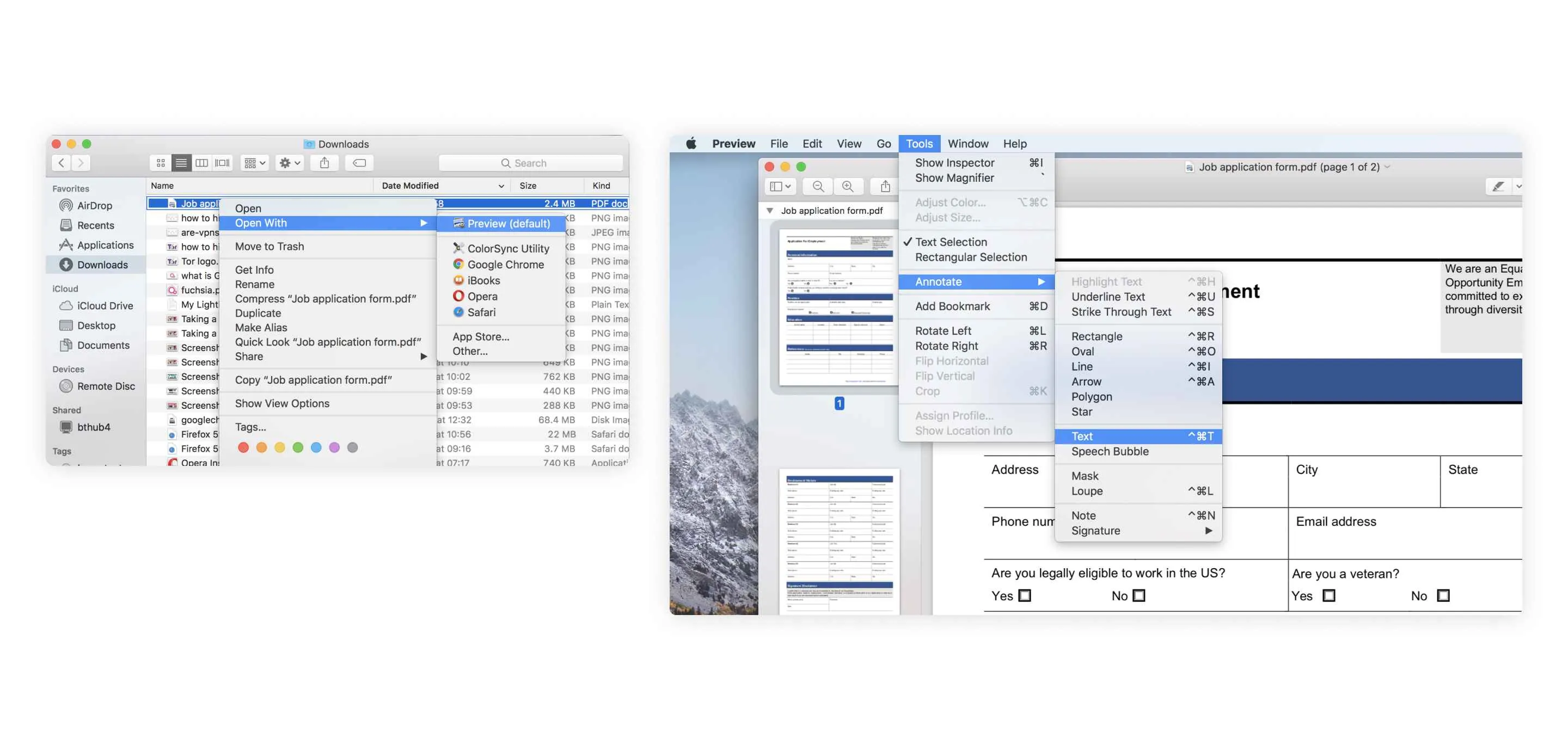Choose Google Chrome in the Open With submenu
The image size is (1568, 750).
point(505,265)
